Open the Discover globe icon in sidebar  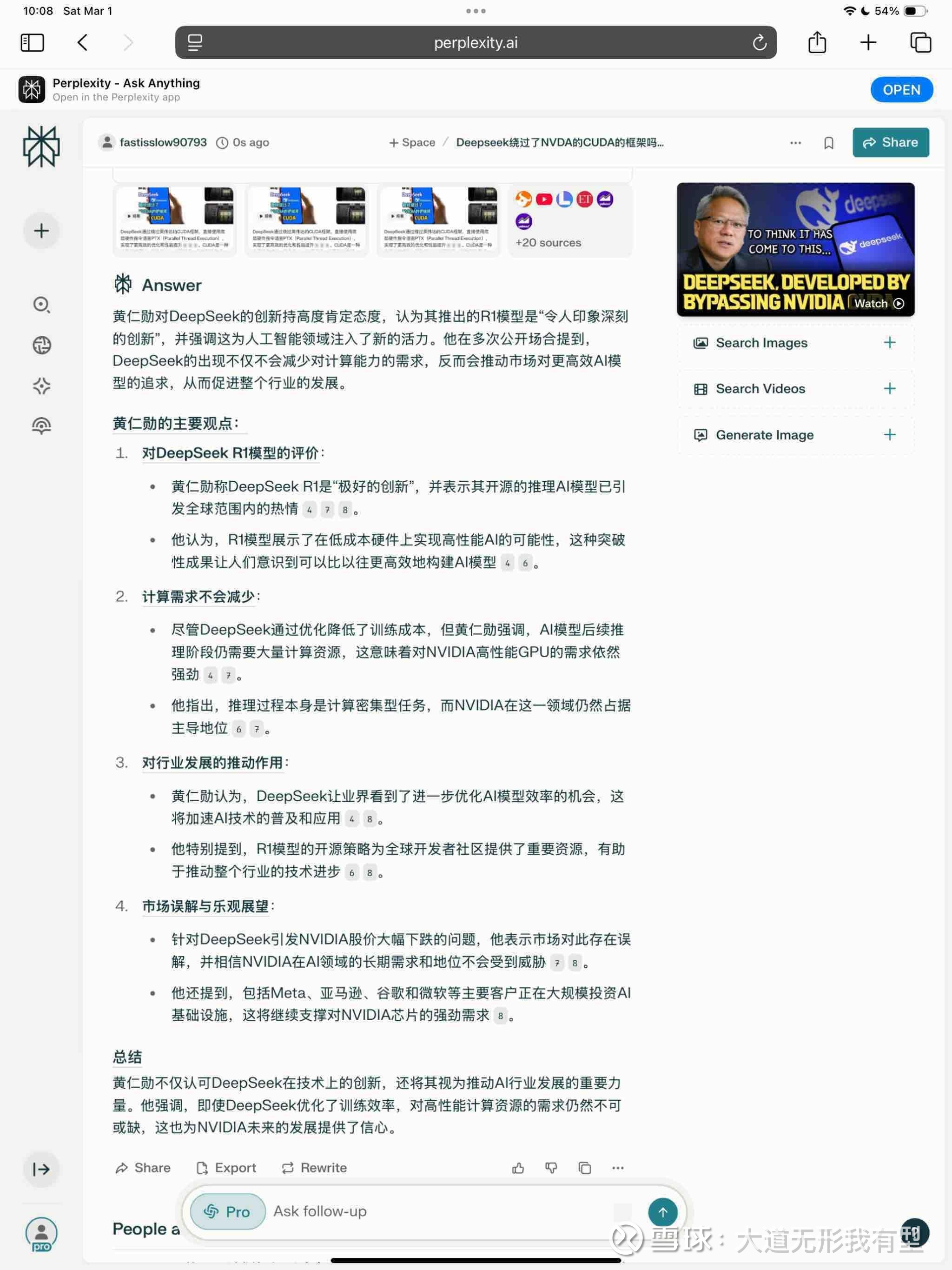[x=41, y=345]
